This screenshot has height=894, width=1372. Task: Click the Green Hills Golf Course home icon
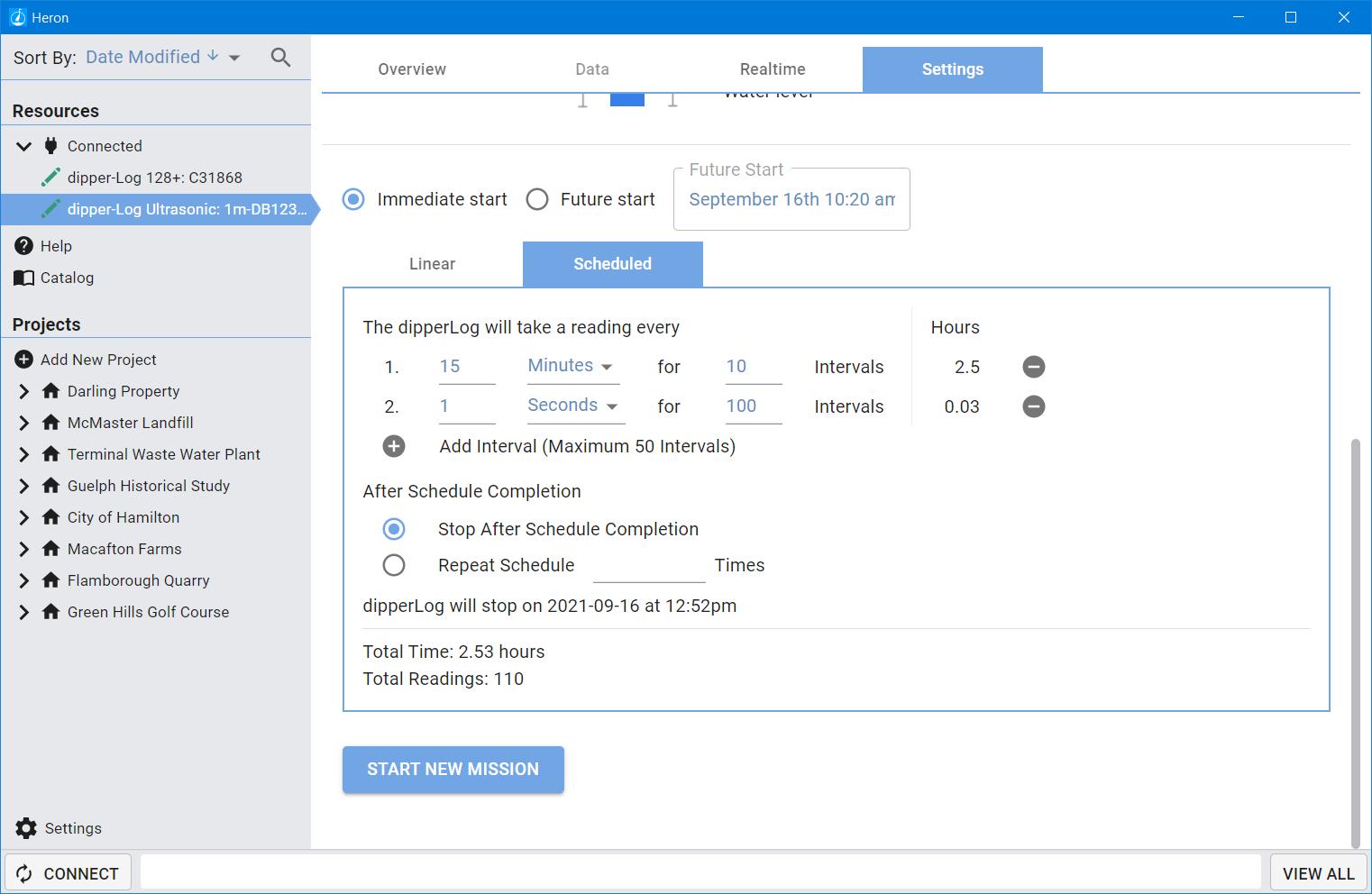51,612
